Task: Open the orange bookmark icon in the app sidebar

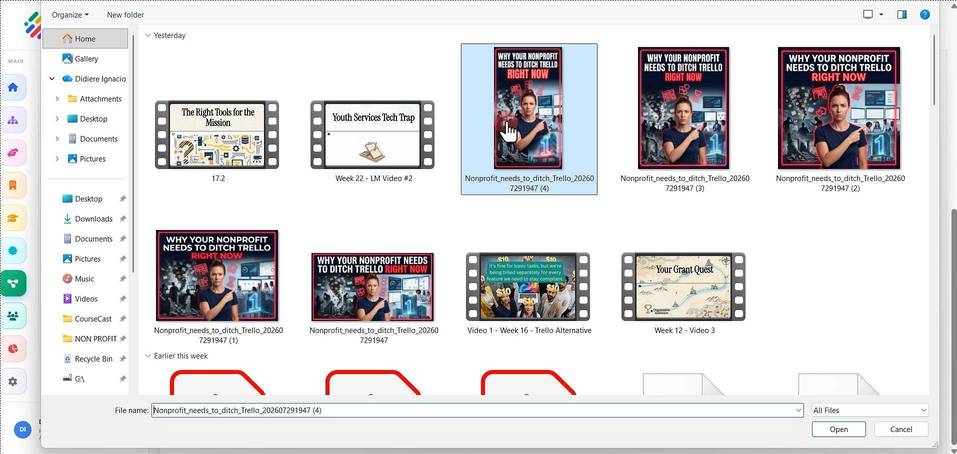Action: pyautogui.click(x=13, y=186)
